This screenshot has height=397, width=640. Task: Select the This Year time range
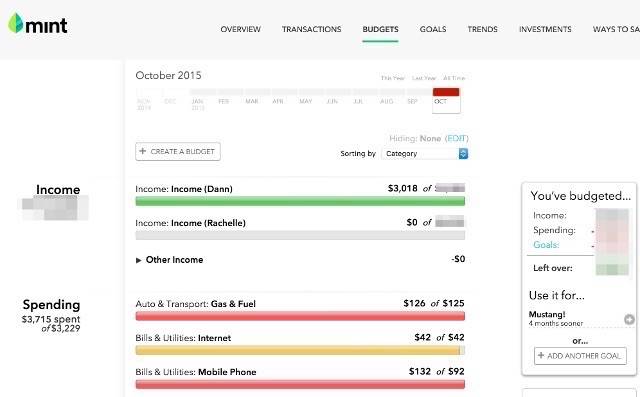point(392,78)
